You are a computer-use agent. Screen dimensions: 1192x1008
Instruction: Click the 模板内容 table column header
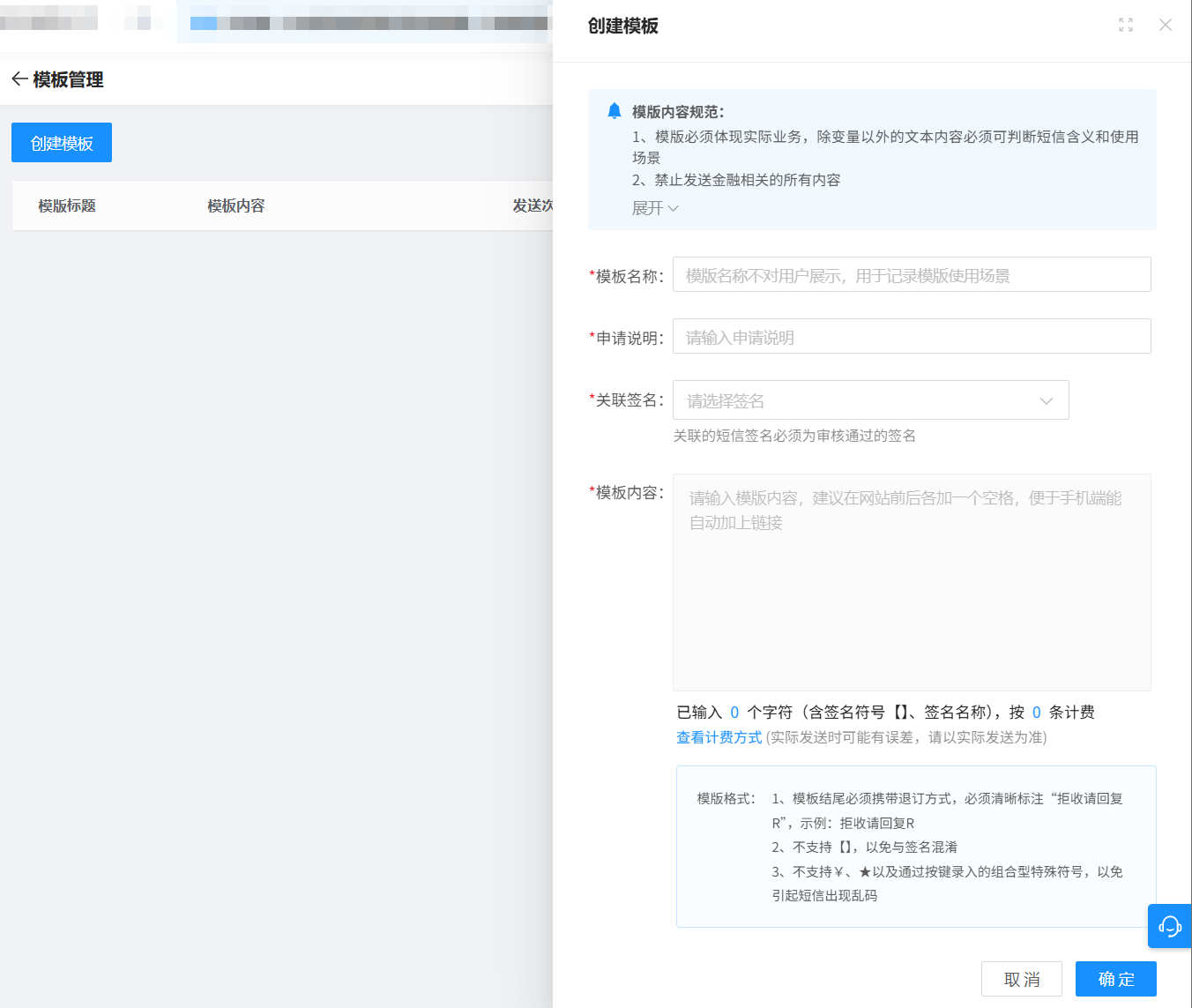[x=235, y=205]
